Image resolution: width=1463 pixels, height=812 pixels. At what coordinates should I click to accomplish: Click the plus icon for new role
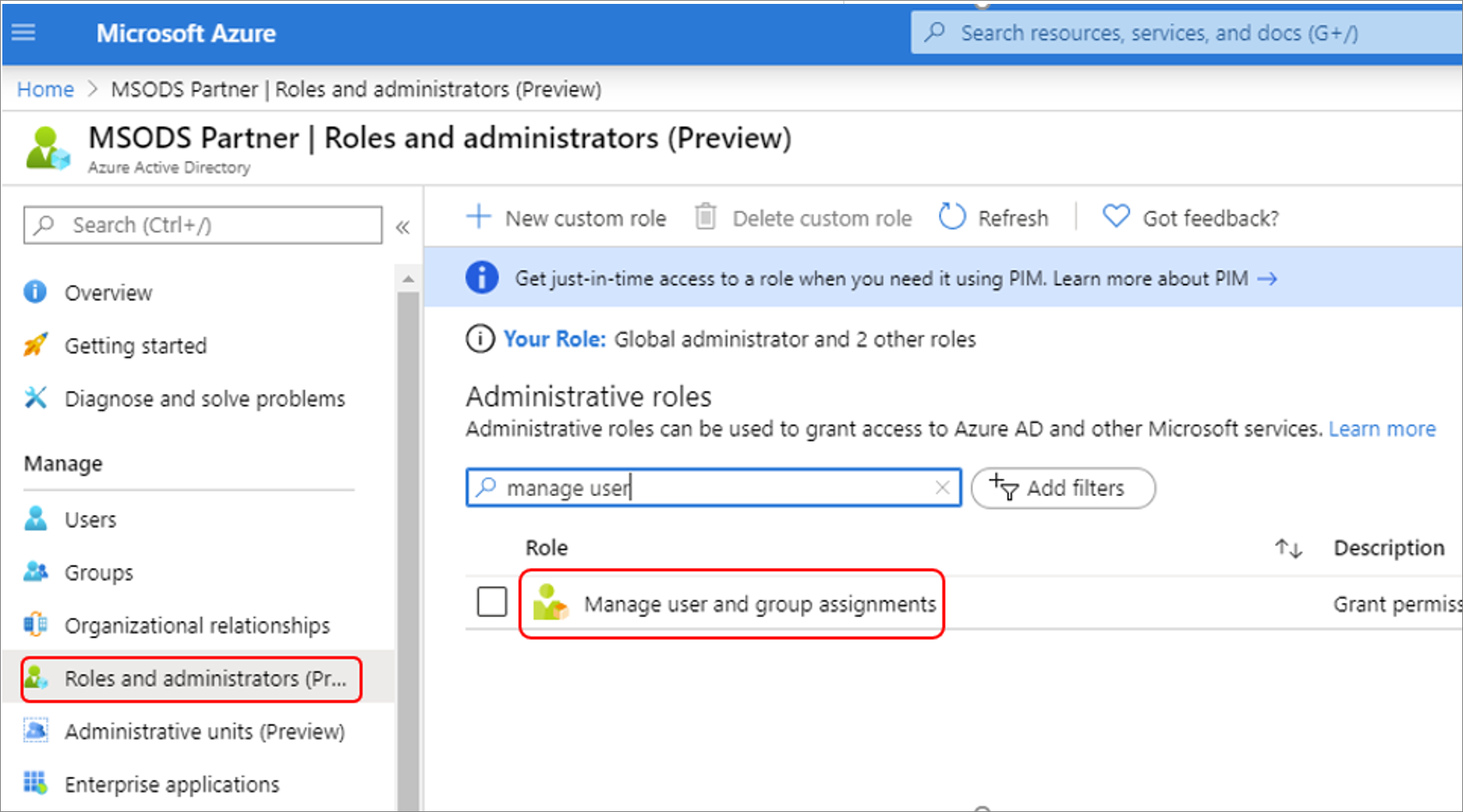tap(478, 217)
